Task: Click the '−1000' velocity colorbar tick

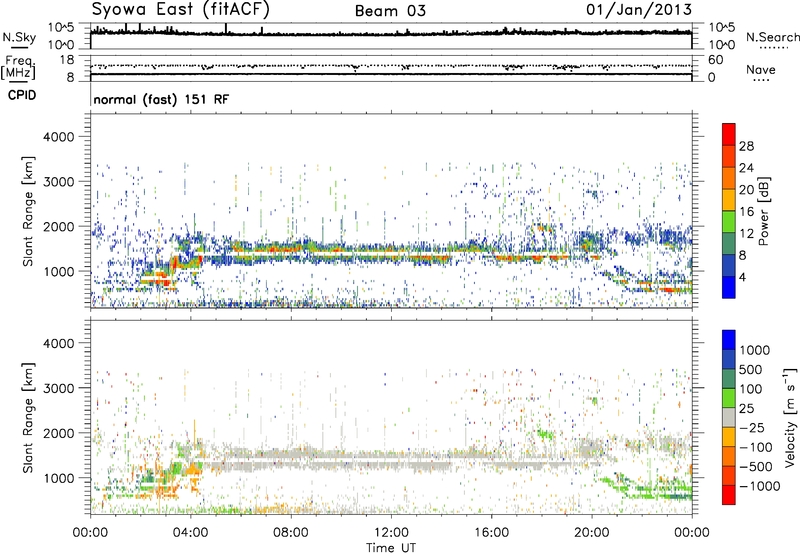Action: point(759,486)
